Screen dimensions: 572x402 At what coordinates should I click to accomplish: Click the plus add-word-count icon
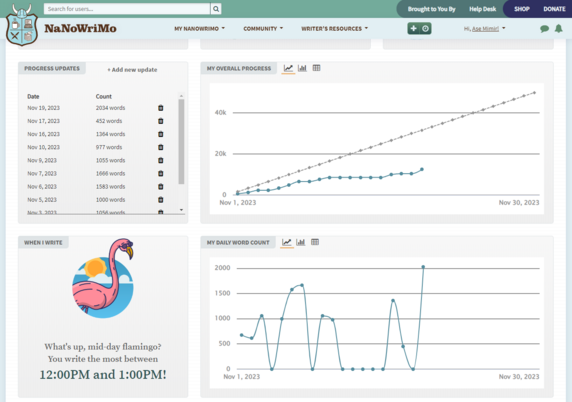click(413, 28)
